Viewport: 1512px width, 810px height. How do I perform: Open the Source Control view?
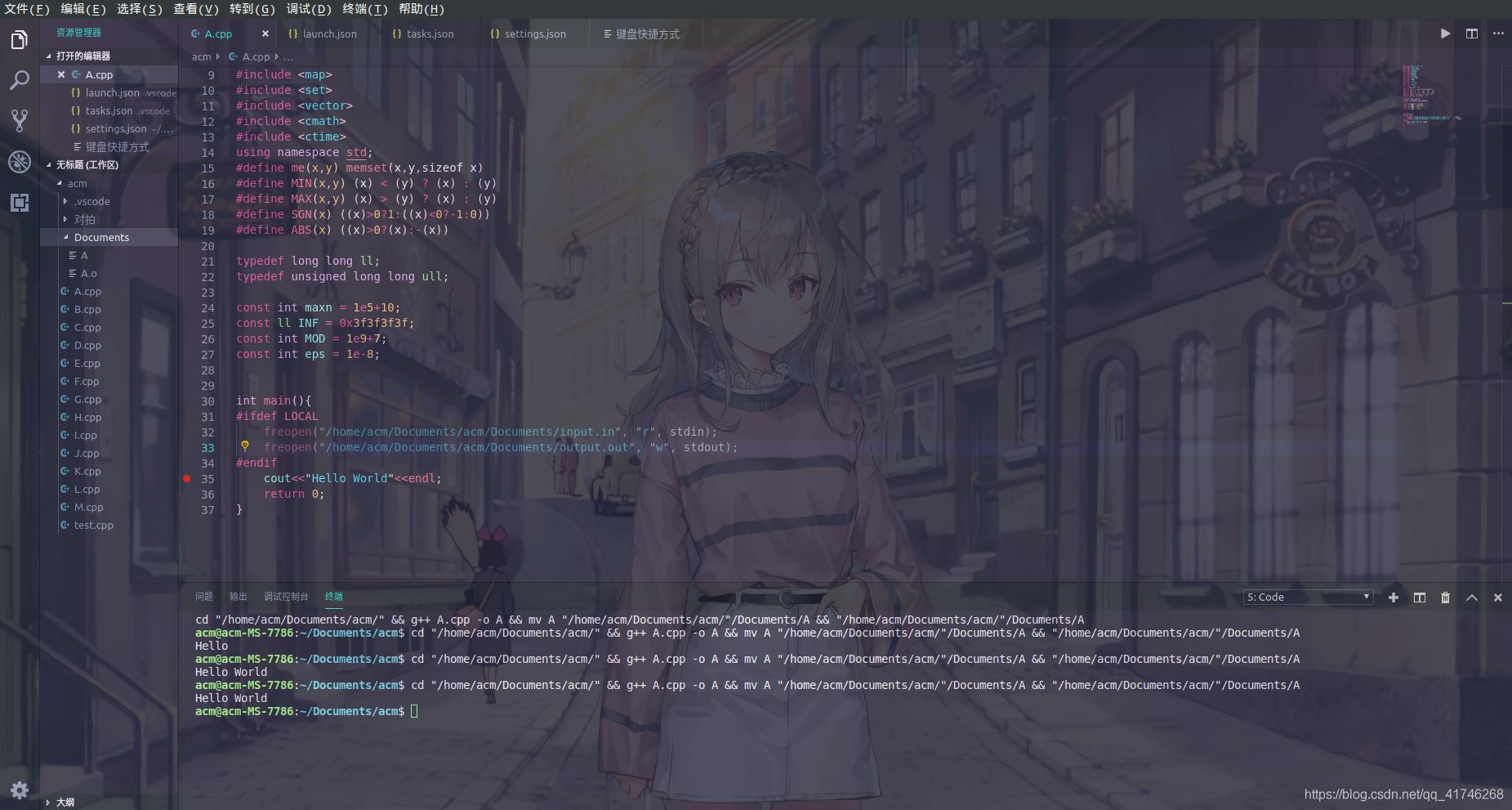19,120
